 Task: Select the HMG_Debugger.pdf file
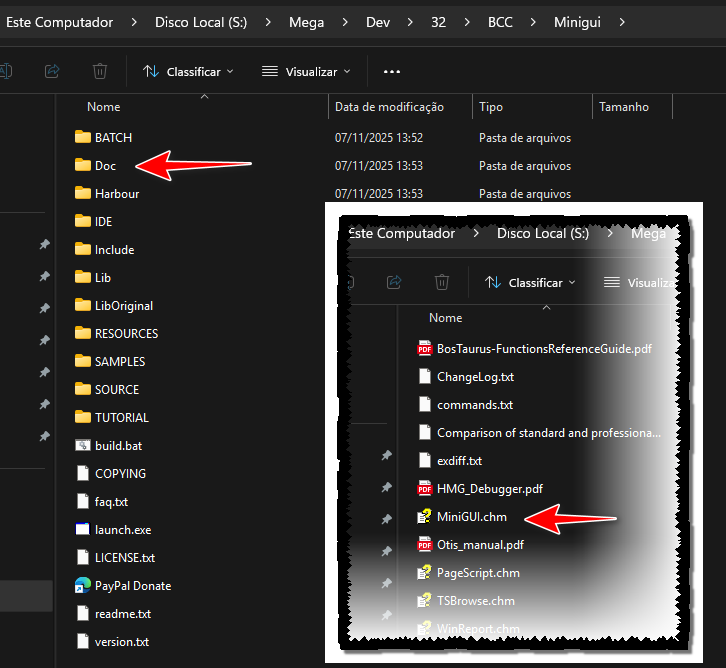tap(489, 489)
